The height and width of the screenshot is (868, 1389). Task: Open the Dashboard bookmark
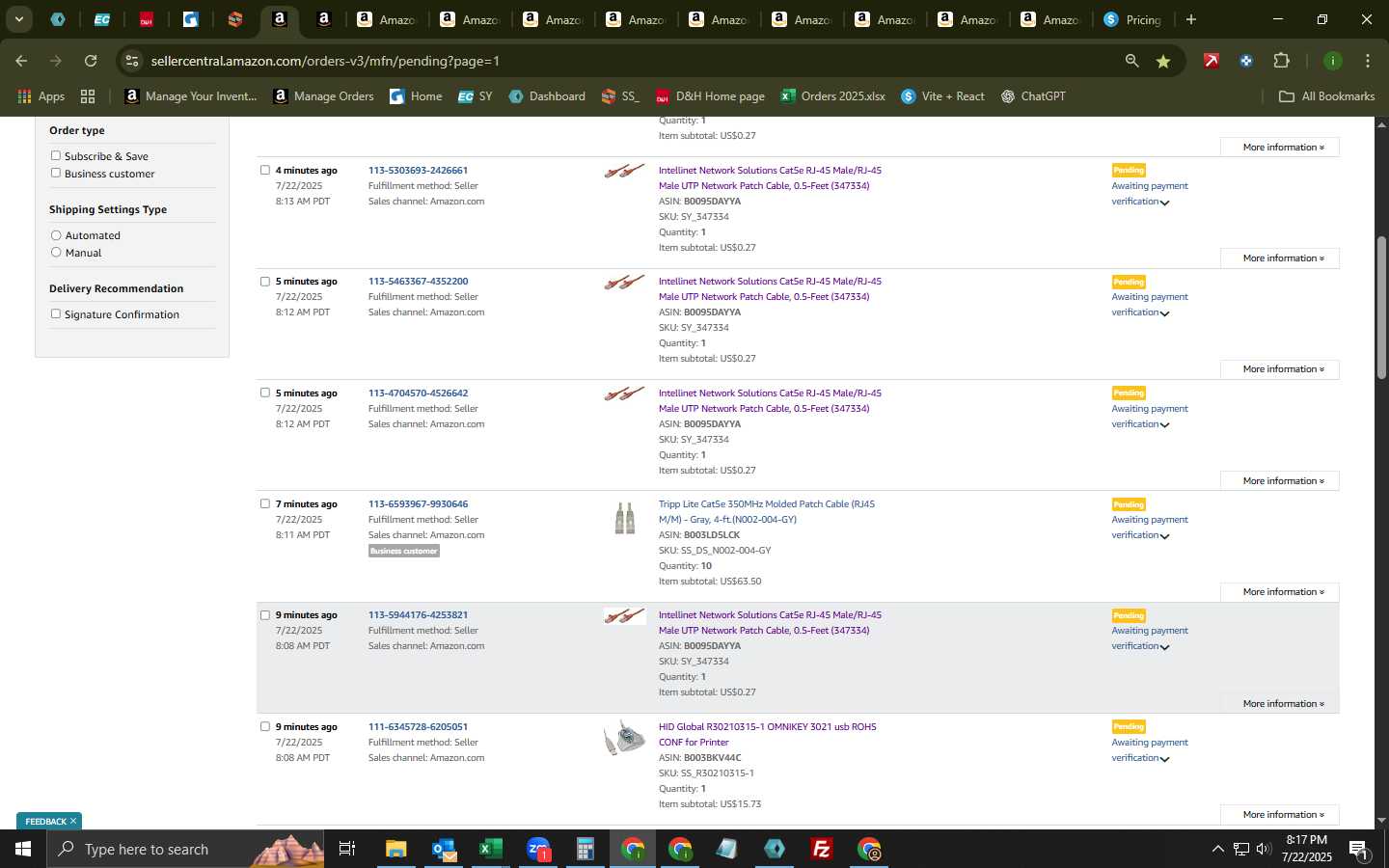click(x=547, y=96)
